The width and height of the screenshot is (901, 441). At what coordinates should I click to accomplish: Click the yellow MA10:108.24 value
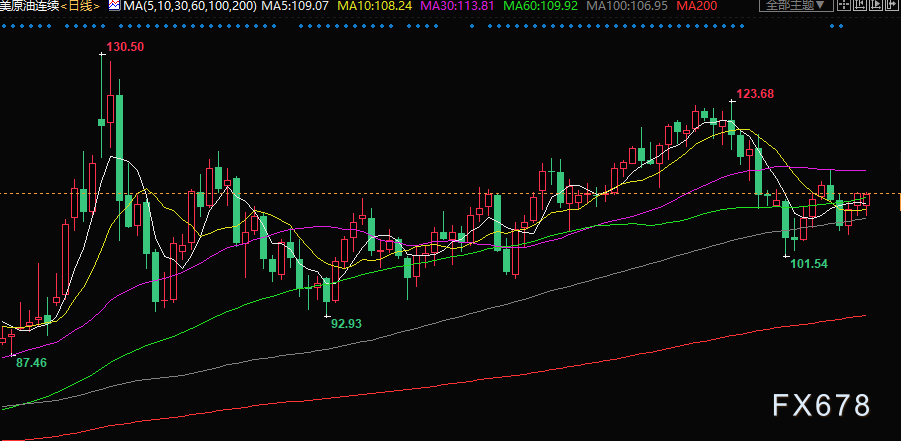[x=377, y=6]
